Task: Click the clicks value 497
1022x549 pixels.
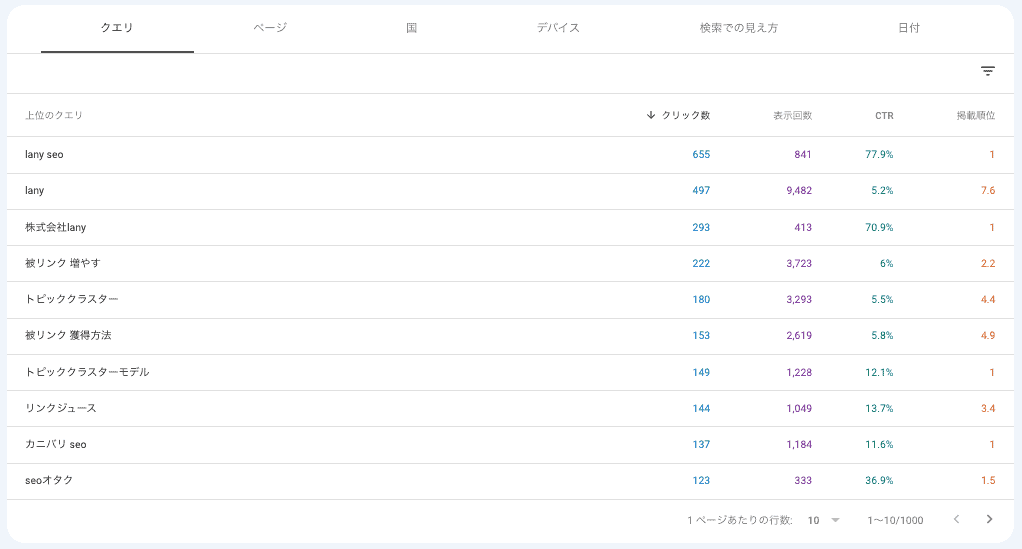Action: click(701, 190)
